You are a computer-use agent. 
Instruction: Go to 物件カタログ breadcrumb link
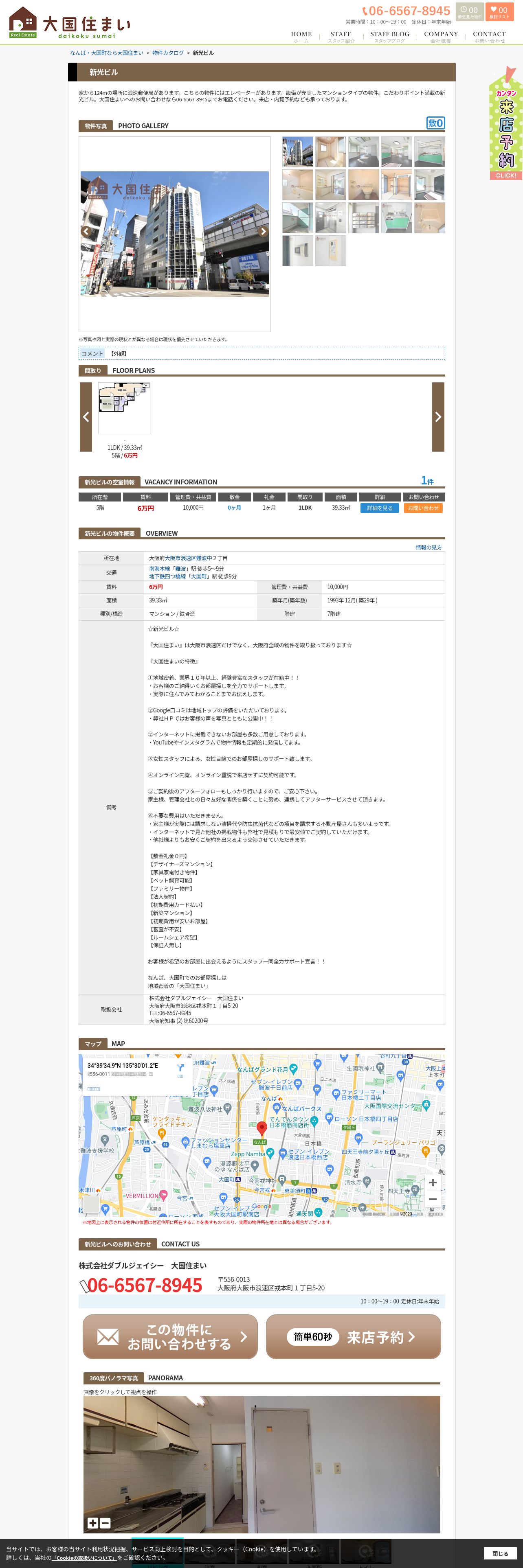click(168, 53)
